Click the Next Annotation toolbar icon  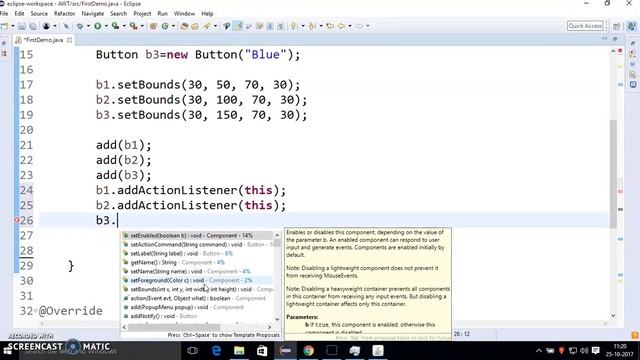point(293,26)
